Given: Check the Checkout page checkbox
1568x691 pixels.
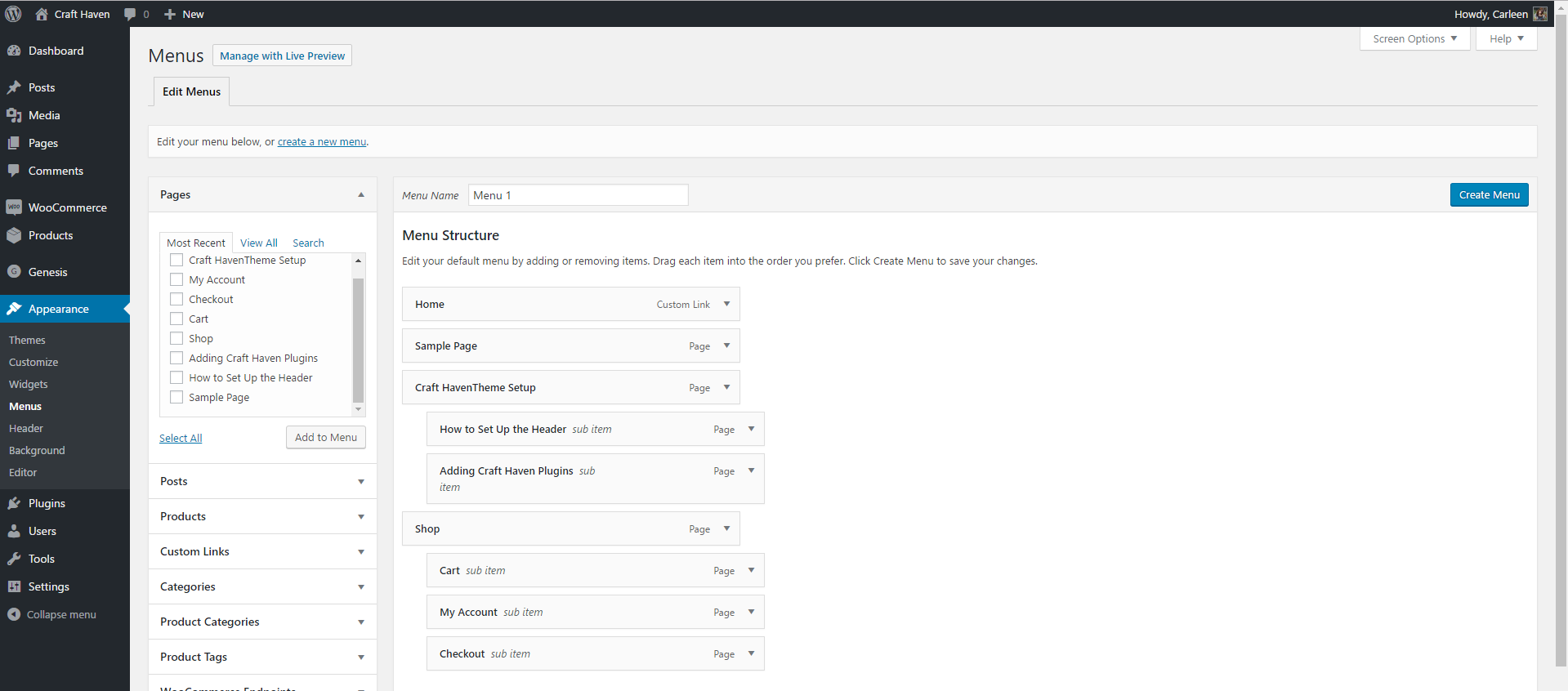Looking at the screenshot, I should pos(176,299).
